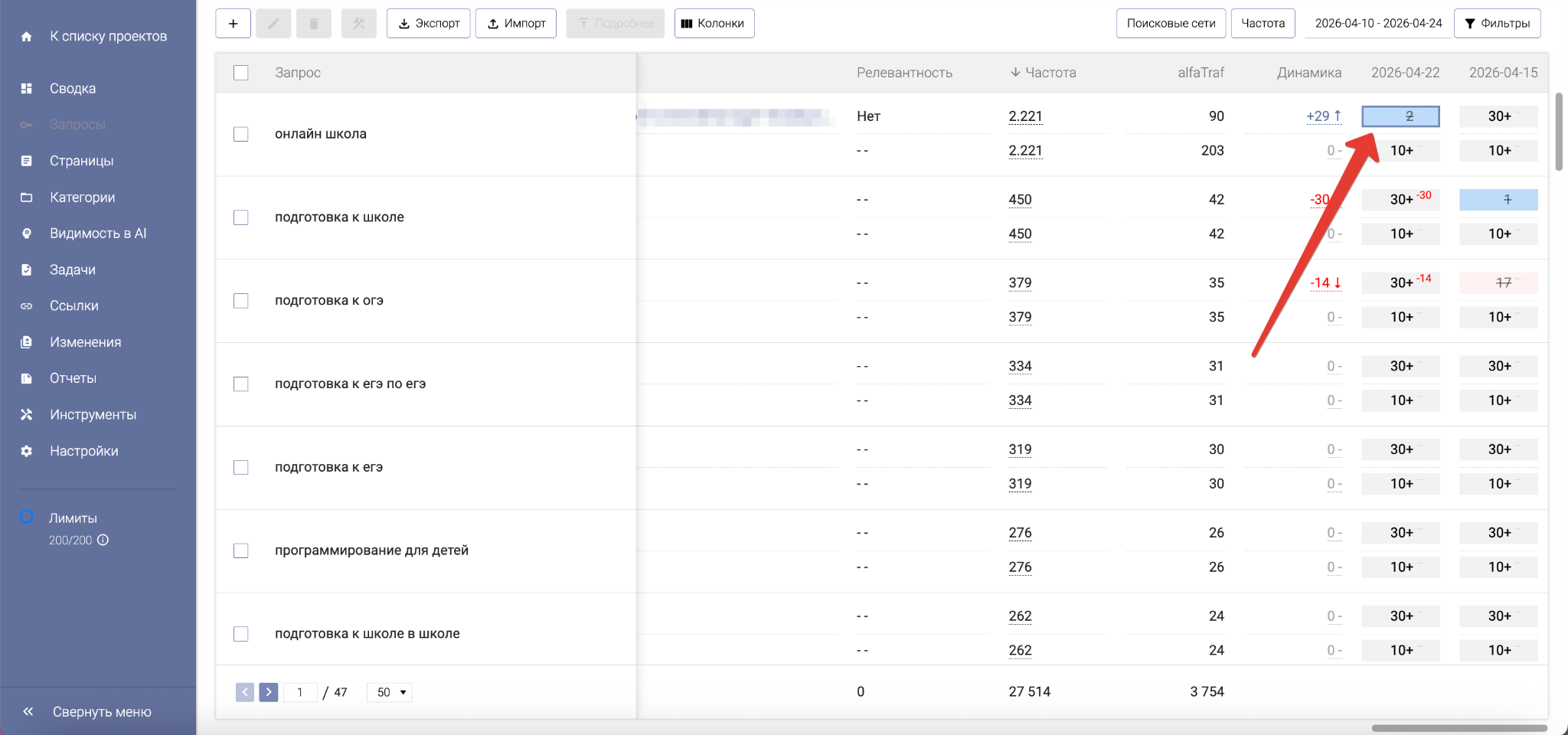
Task: Click the page number input field
Action: click(x=300, y=692)
